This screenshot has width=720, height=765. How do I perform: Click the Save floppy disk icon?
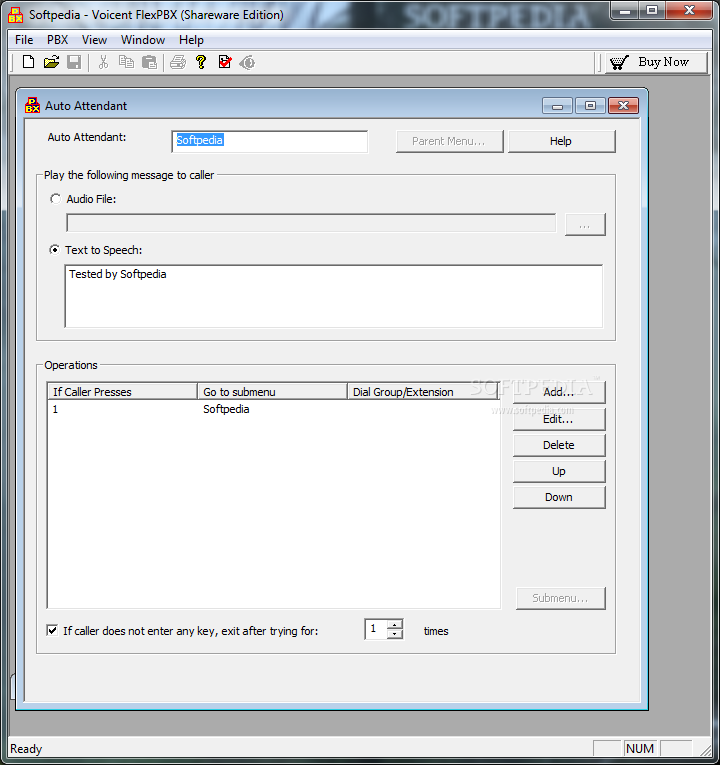(x=74, y=62)
